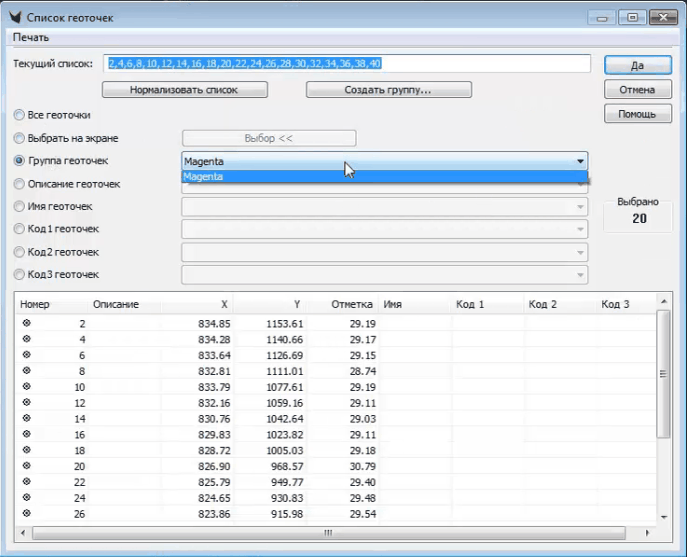This screenshot has height=557, width=687.
Task: Click the 'Создать группу...' button
Action: [x=388, y=90]
